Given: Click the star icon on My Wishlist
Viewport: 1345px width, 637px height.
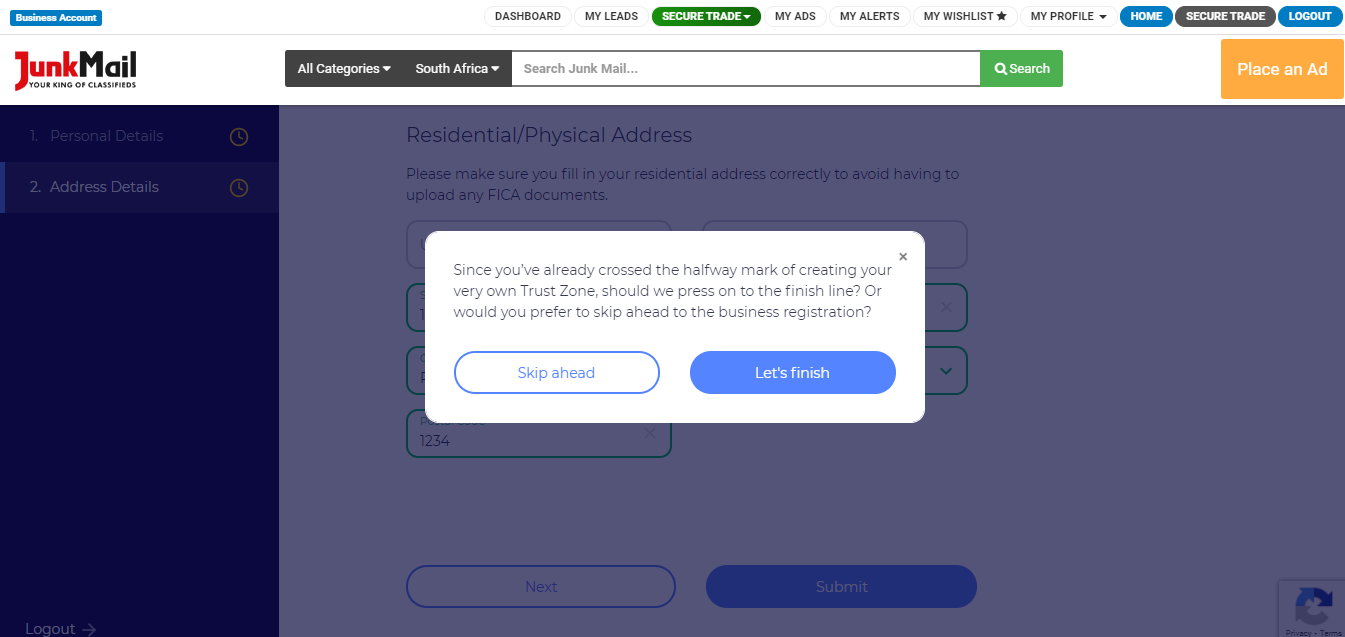Looking at the screenshot, I should tap(1002, 16).
